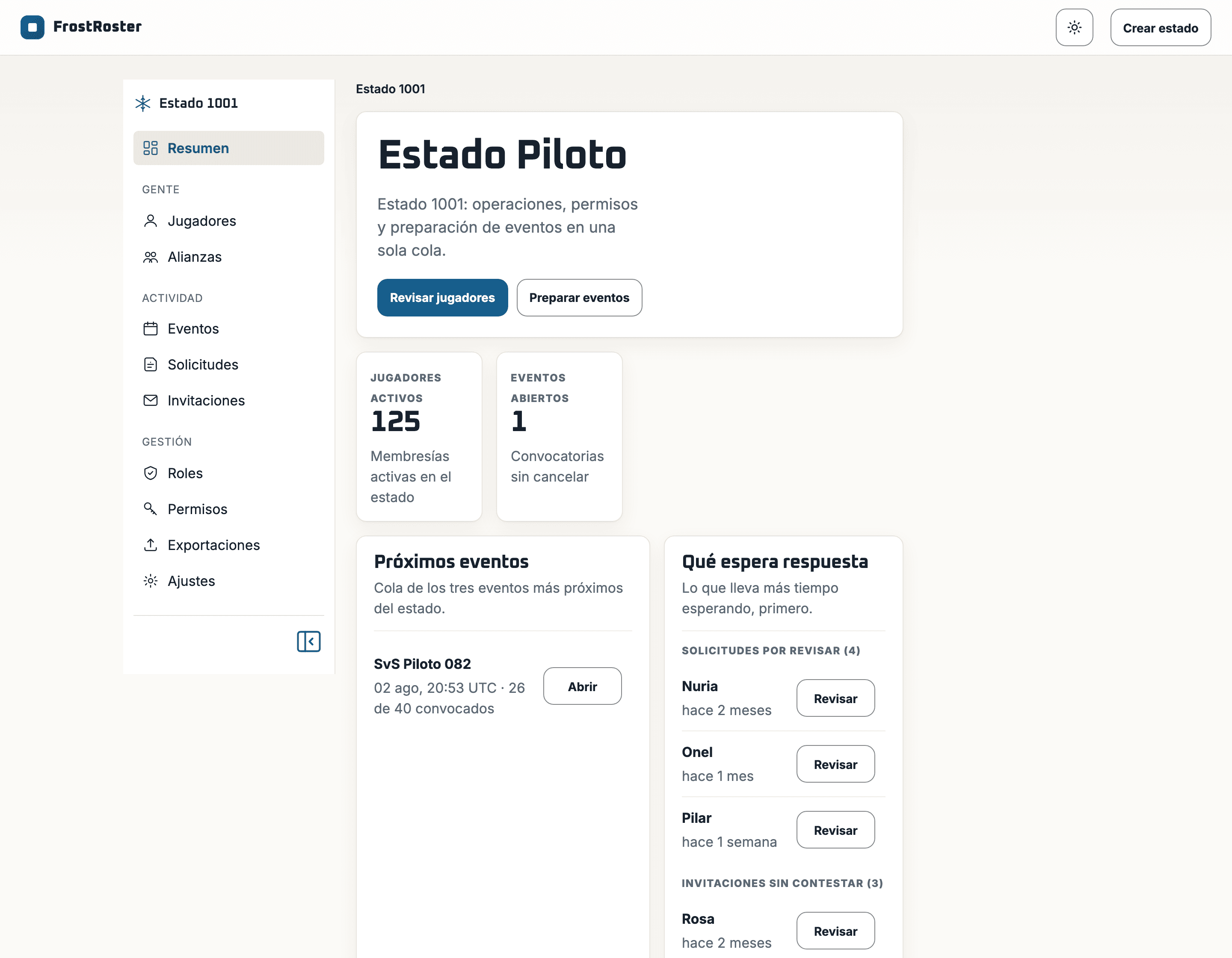1232x958 pixels.
Task: Click the Invitaciones envelope icon
Action: [x=150, y=401]
